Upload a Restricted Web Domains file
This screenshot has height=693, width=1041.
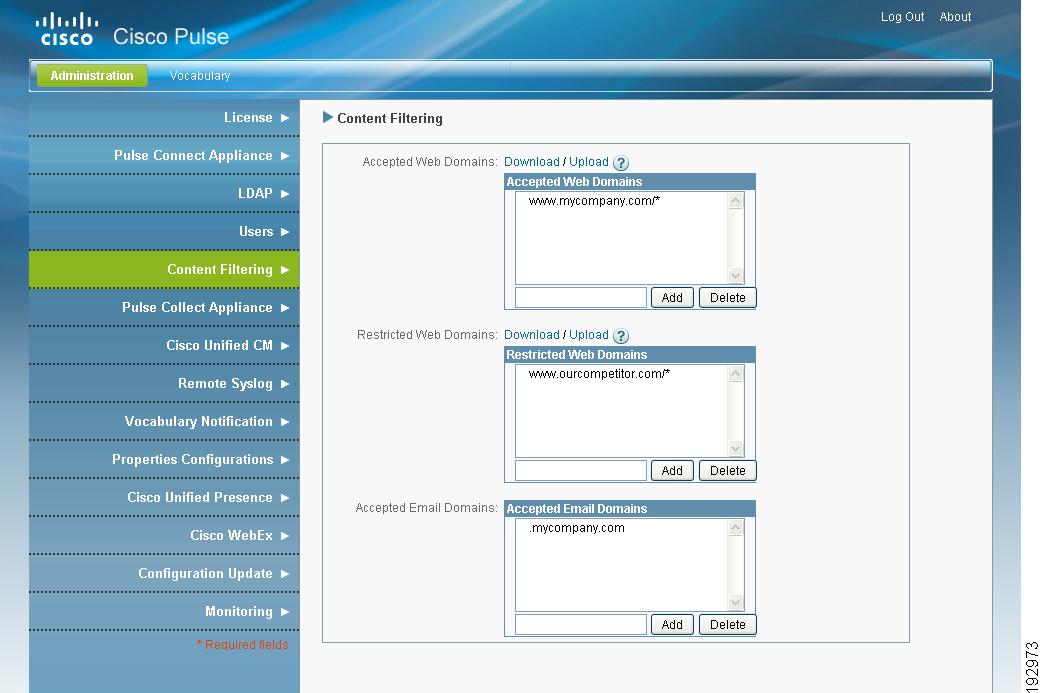[x=589, y=334]
